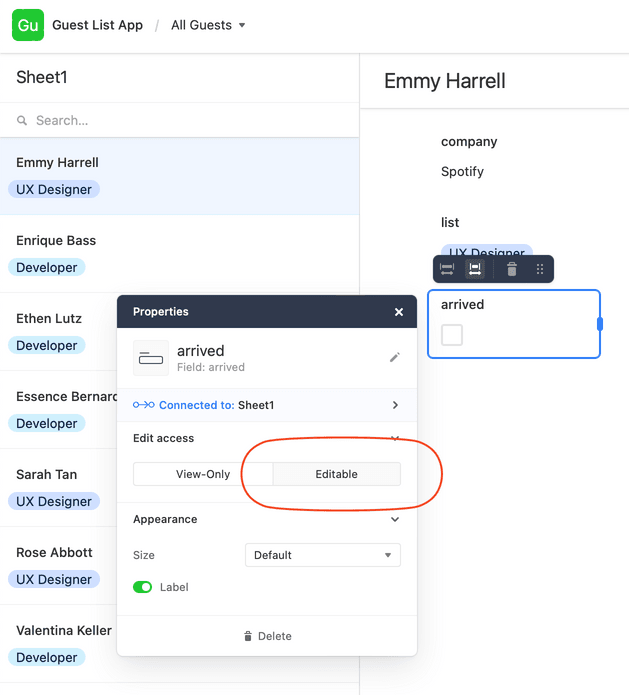Screen dimensions: 629x695
Task: Click the Spotify company value
Action: coord(462,172)
